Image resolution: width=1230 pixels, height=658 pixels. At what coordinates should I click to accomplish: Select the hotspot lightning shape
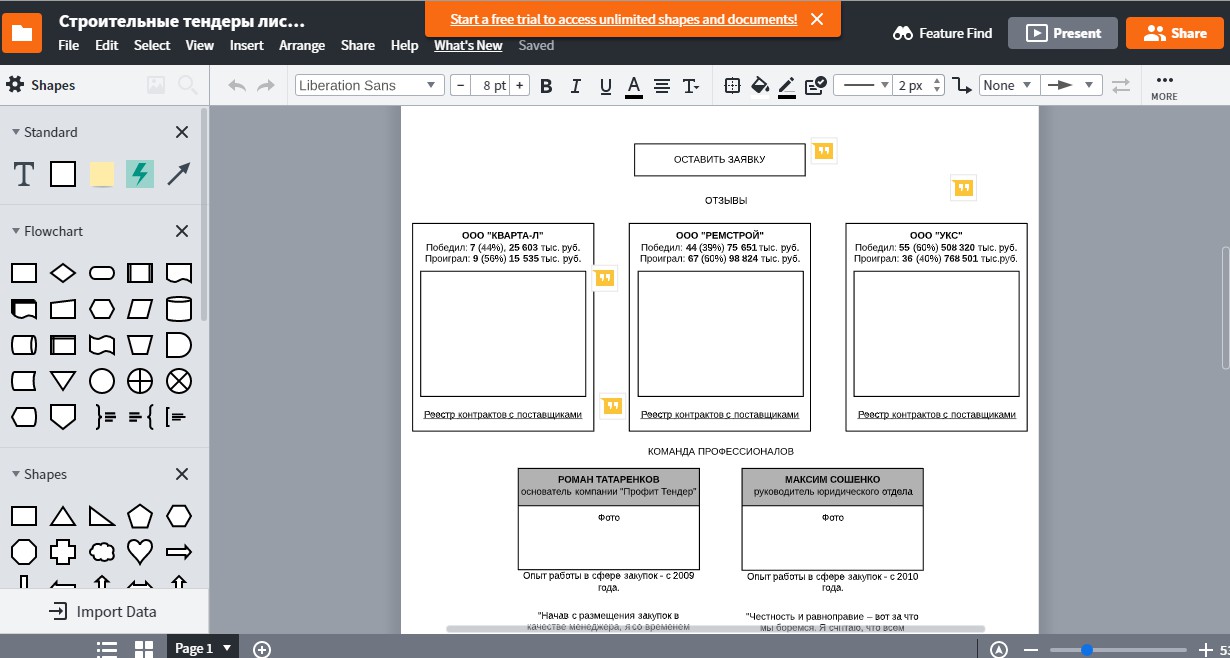(x=140, y=175)
